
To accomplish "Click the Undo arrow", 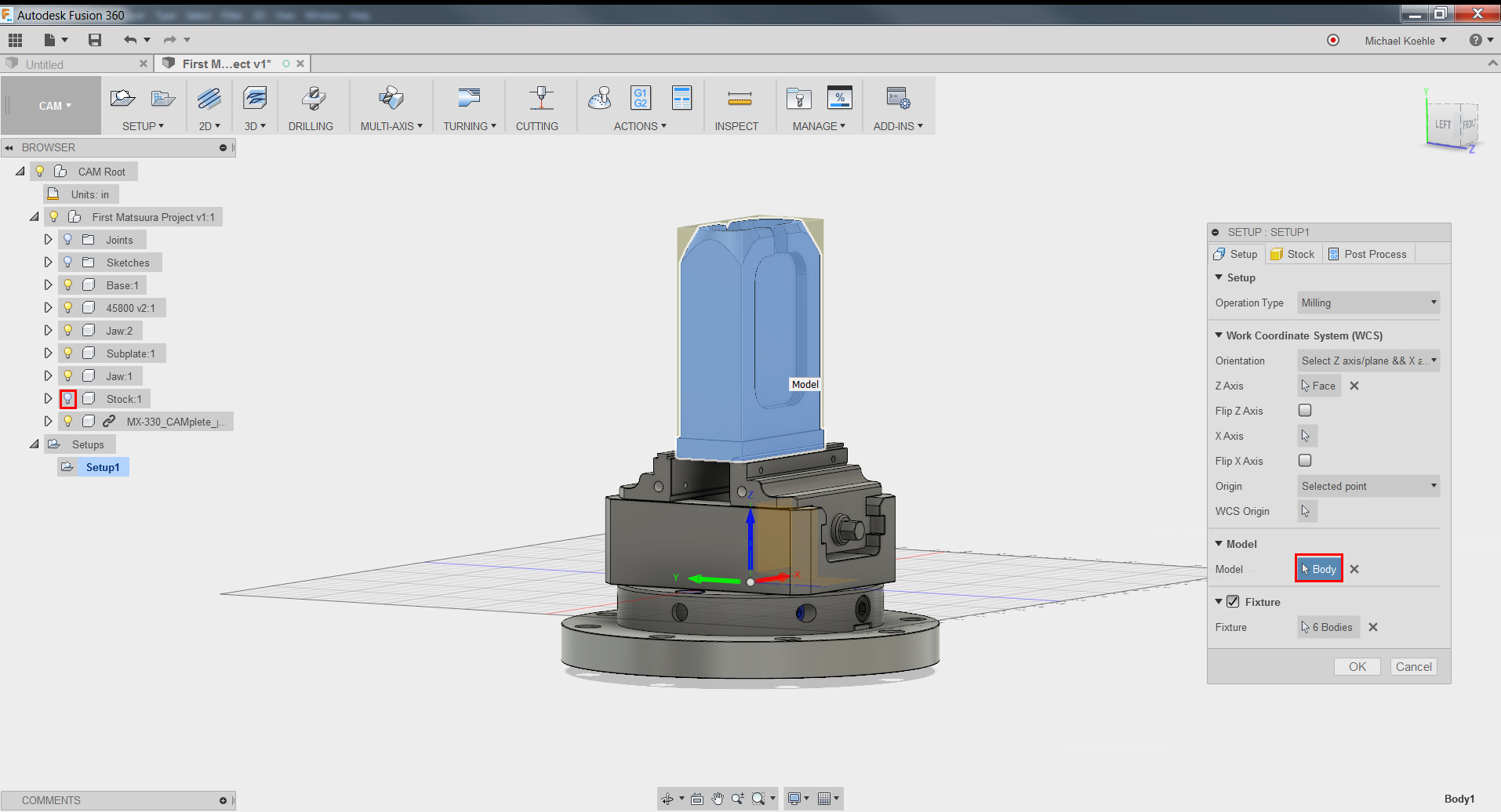I will coord(130,40).
